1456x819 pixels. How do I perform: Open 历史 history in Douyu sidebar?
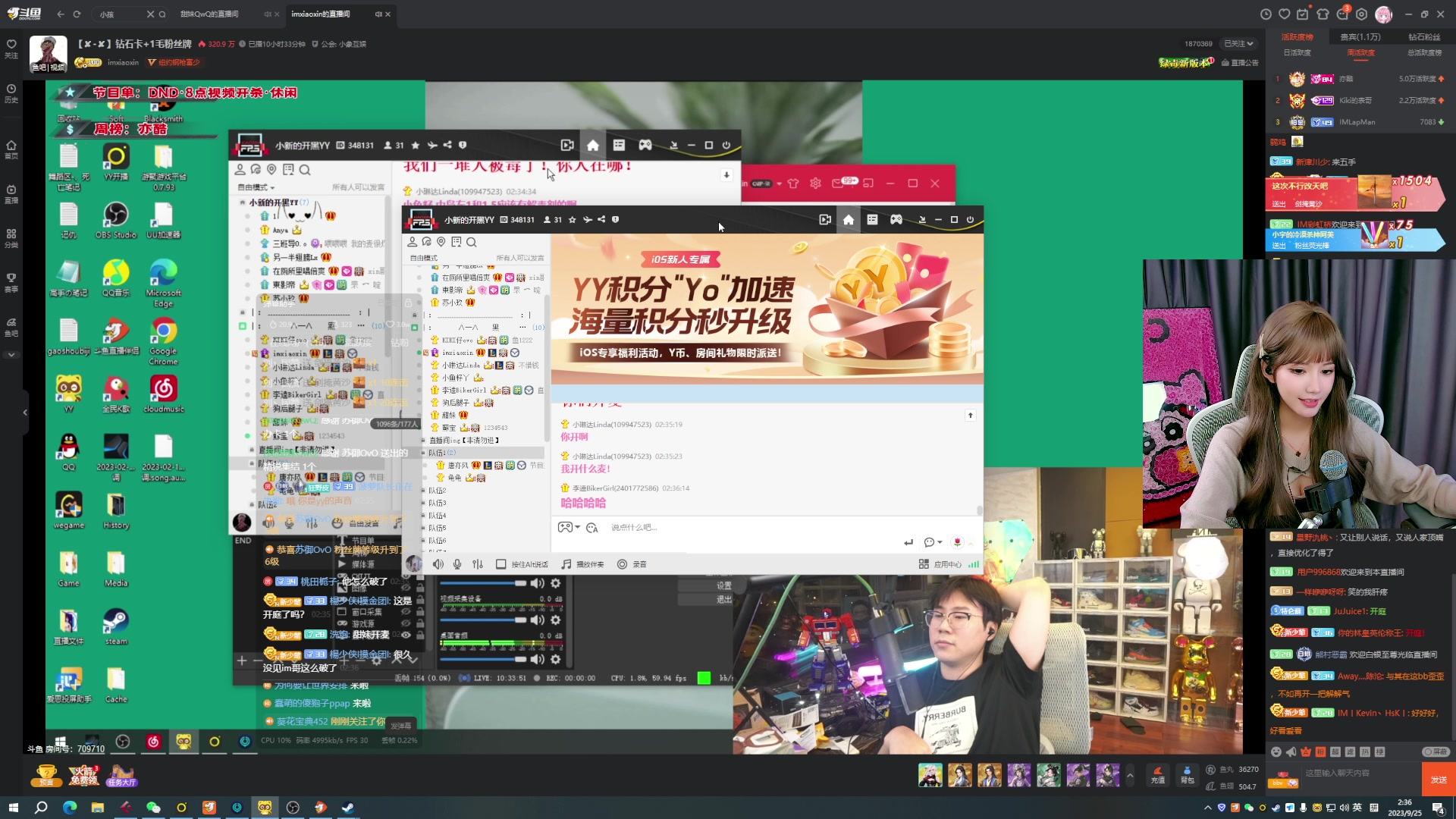pyautogui.click(x=11, y=93)
